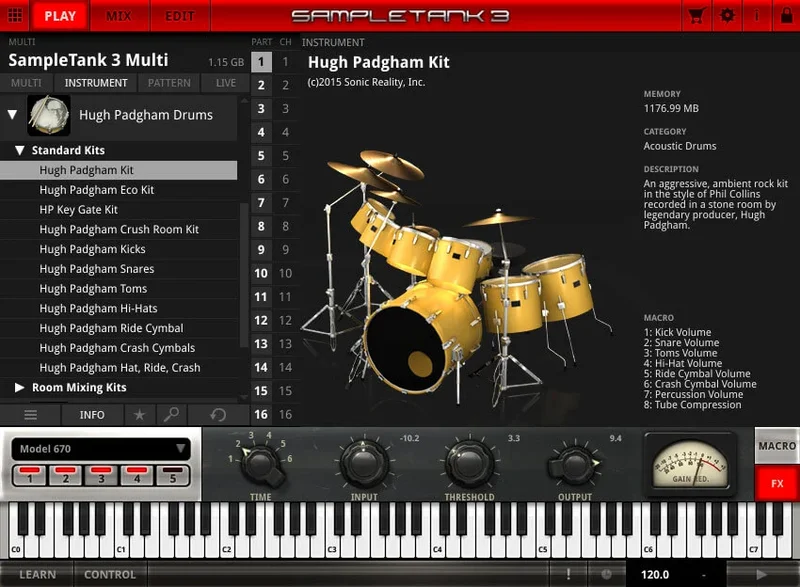Toggle the padlock lock icon
Screen dimensions: 800x587
pyautogui.click(x=787, y=15)
